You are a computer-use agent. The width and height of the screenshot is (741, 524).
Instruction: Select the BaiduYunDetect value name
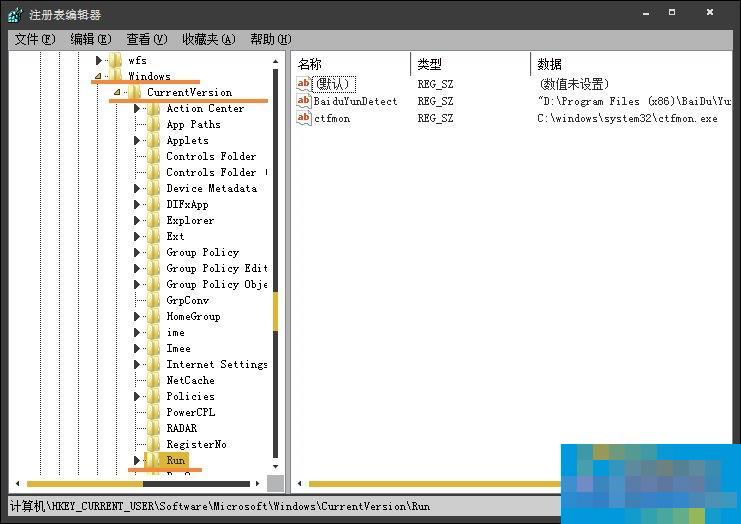pos(355,101)
